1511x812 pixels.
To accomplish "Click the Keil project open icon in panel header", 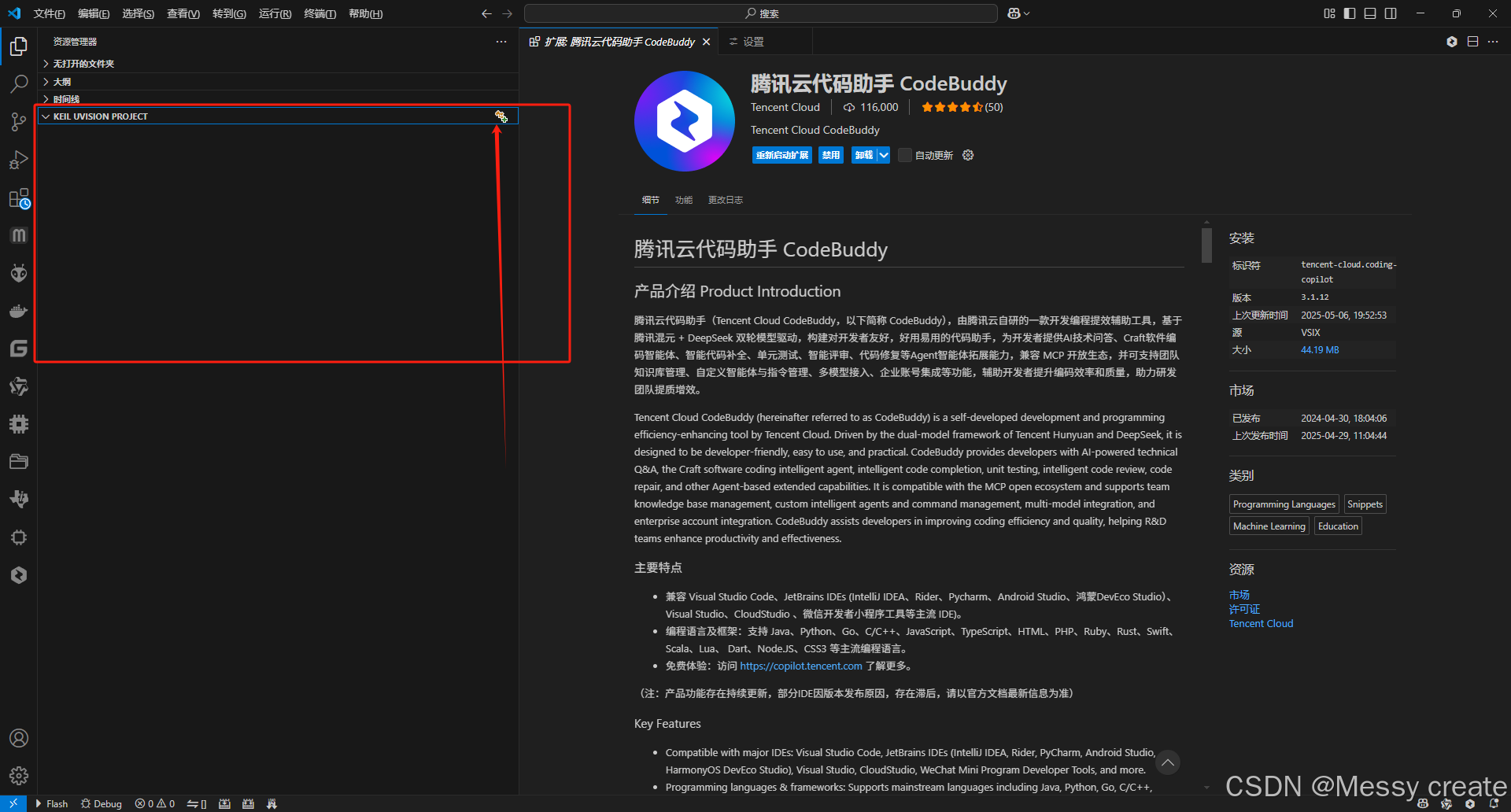I will (x=501, y=116).
